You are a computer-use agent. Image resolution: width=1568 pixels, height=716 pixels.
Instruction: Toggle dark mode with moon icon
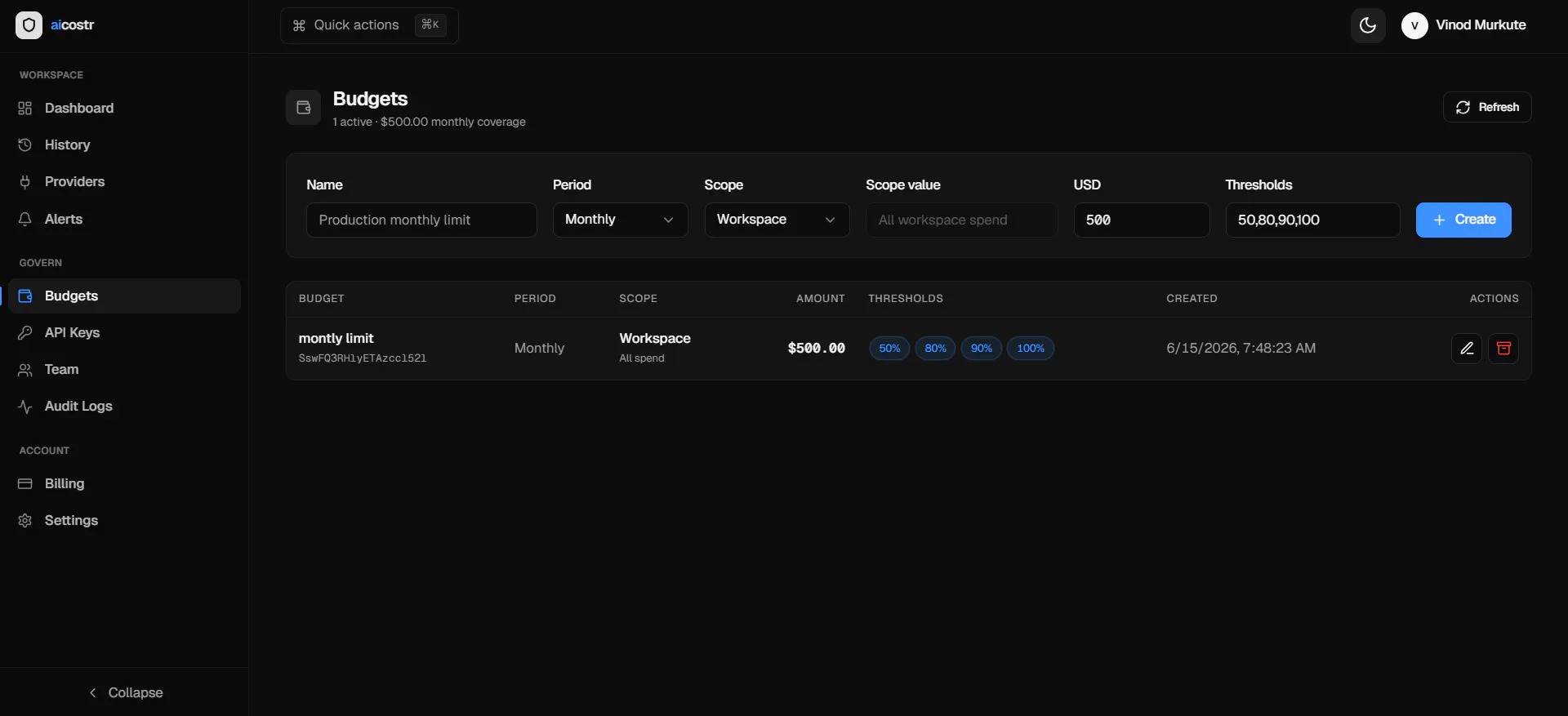coord(1368,25)
